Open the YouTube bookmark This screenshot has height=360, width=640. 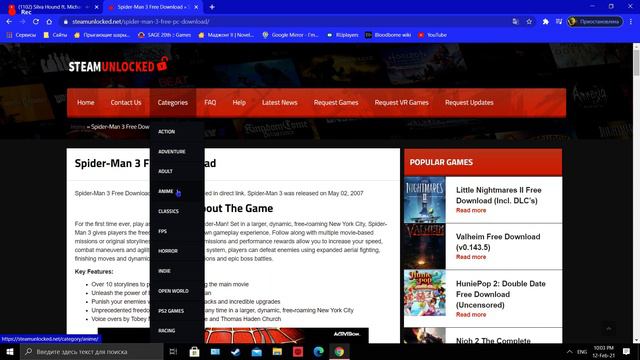432,35
